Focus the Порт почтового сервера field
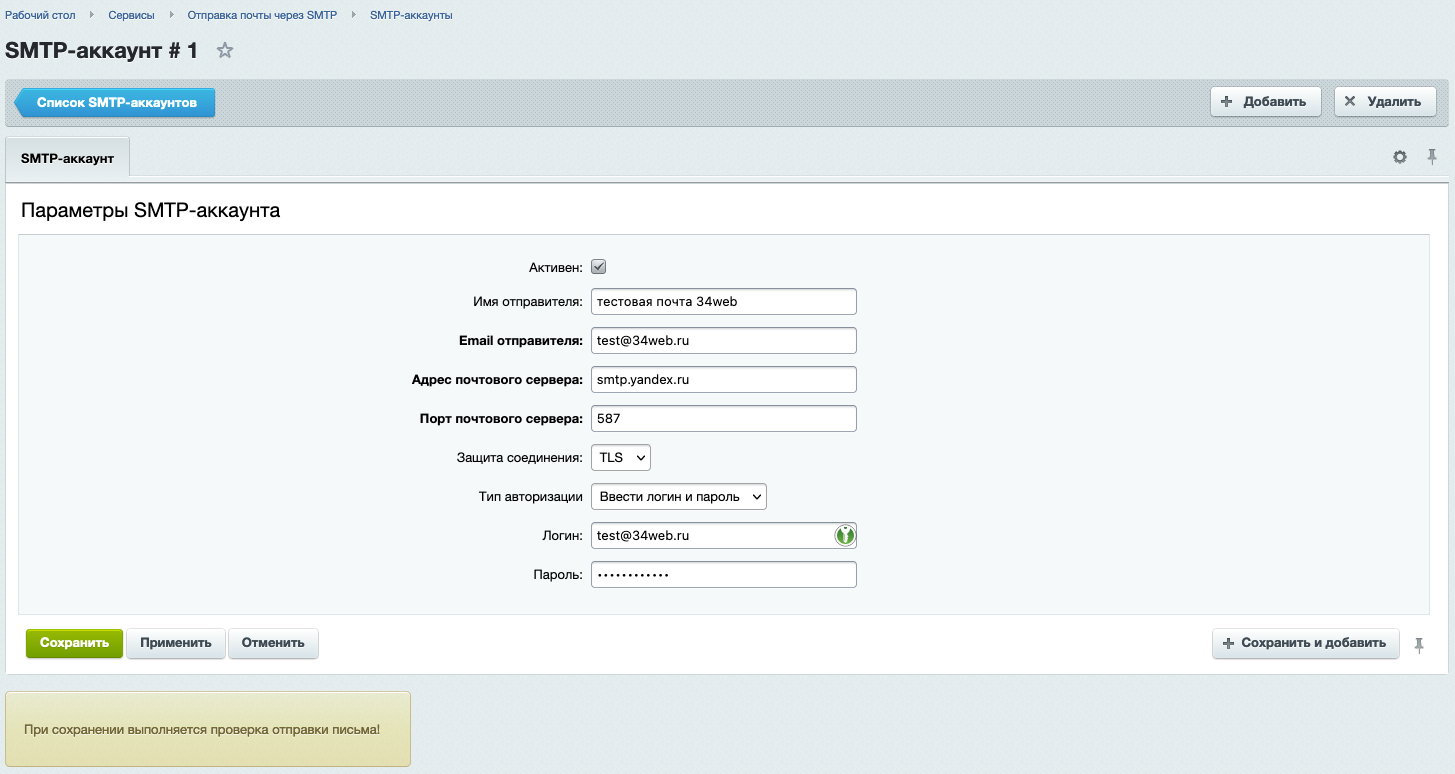The image size is (1455, 774). (x=724, y=419)
